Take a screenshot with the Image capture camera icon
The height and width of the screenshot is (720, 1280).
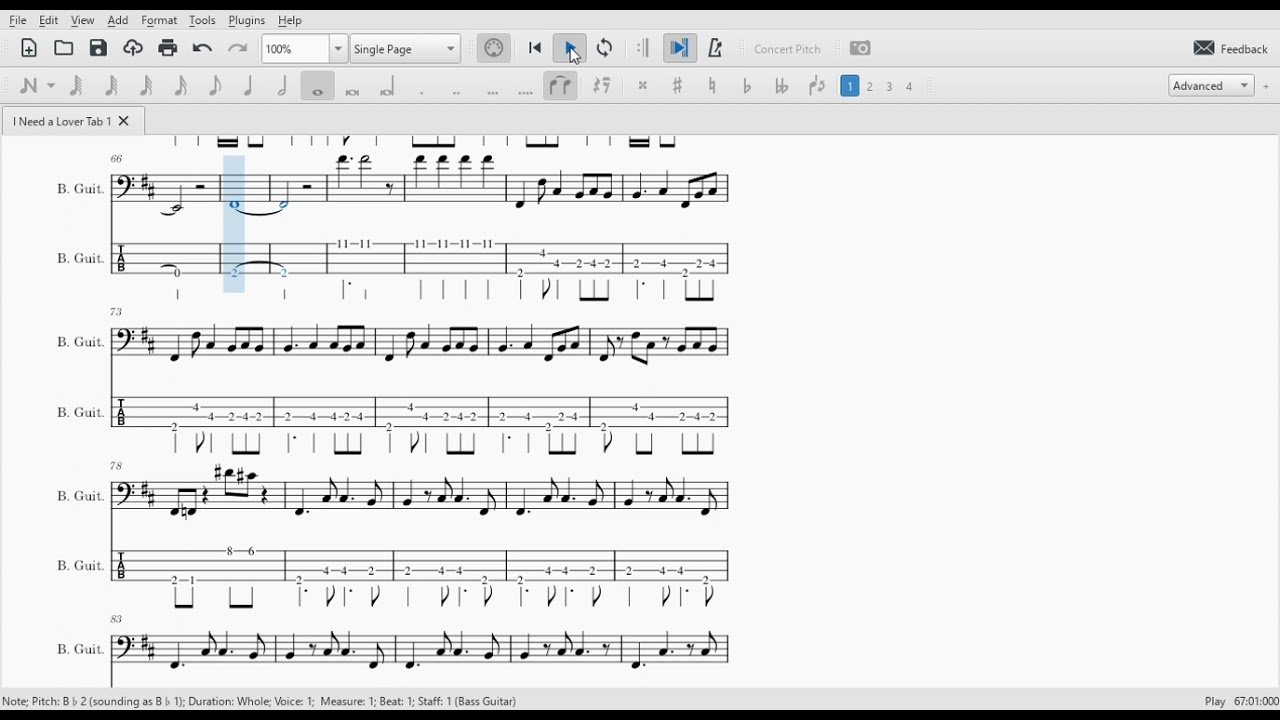coord(860,48)
